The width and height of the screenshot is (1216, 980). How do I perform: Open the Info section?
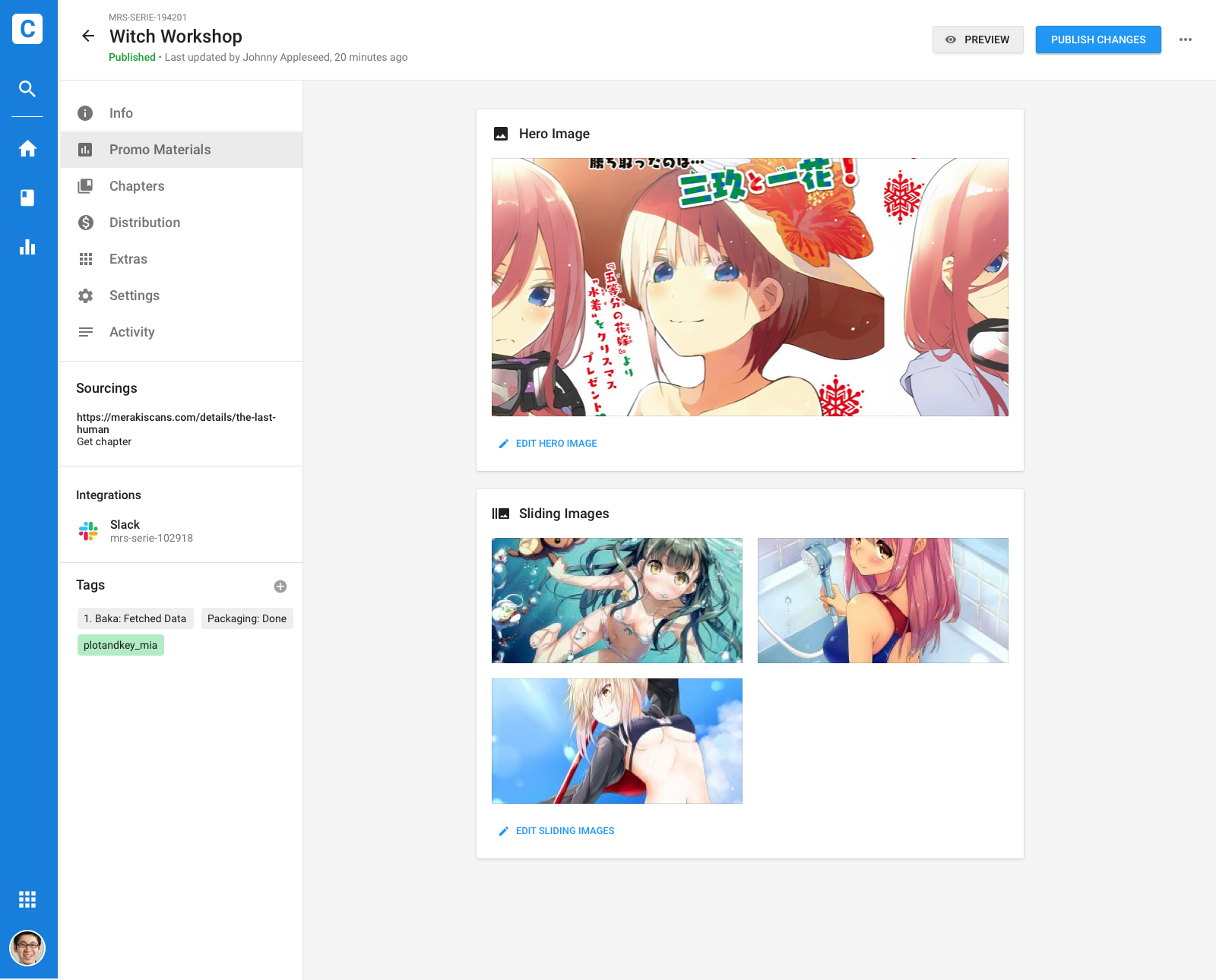(x=121, y=113)
